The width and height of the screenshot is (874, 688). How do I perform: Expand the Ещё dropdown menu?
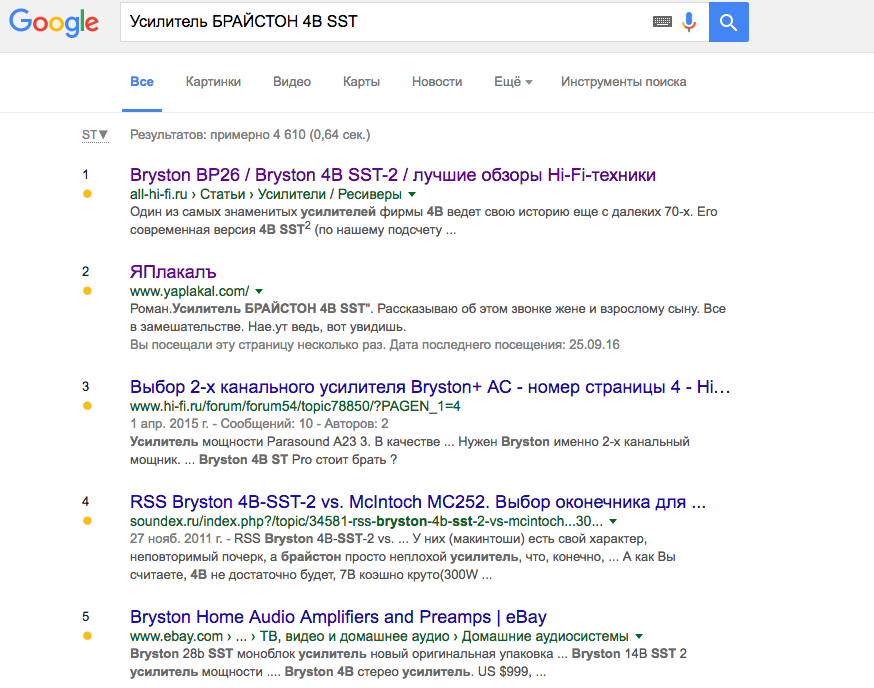pos(513,82)
